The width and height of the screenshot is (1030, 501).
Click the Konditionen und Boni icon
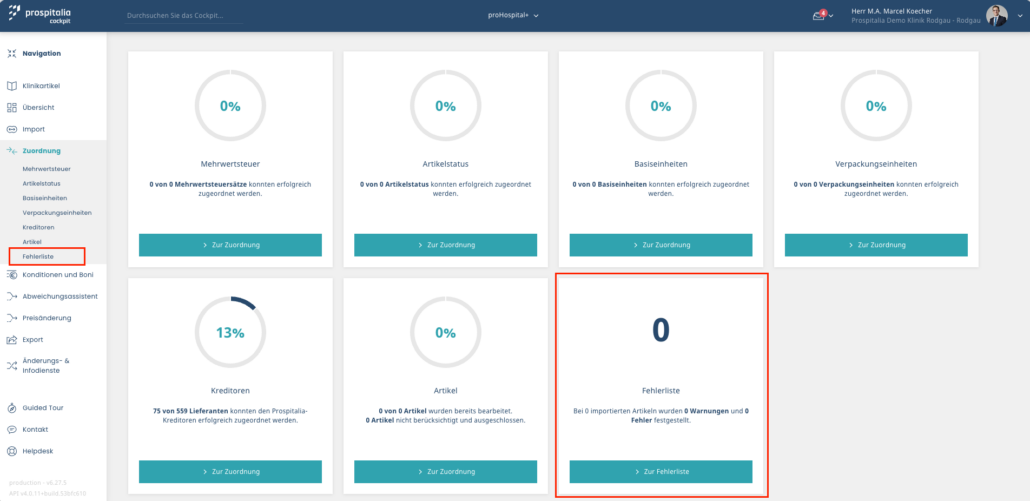11,274
